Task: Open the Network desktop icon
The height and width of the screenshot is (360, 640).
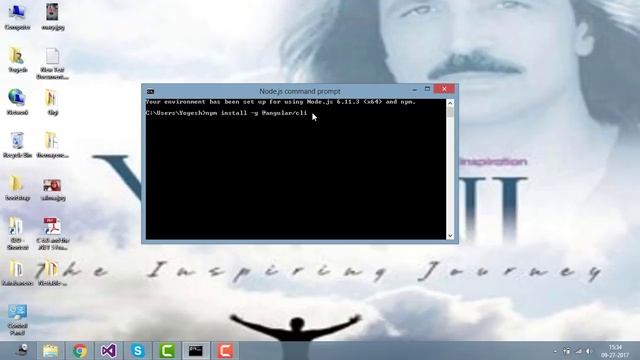Action: tap(17, 102)
